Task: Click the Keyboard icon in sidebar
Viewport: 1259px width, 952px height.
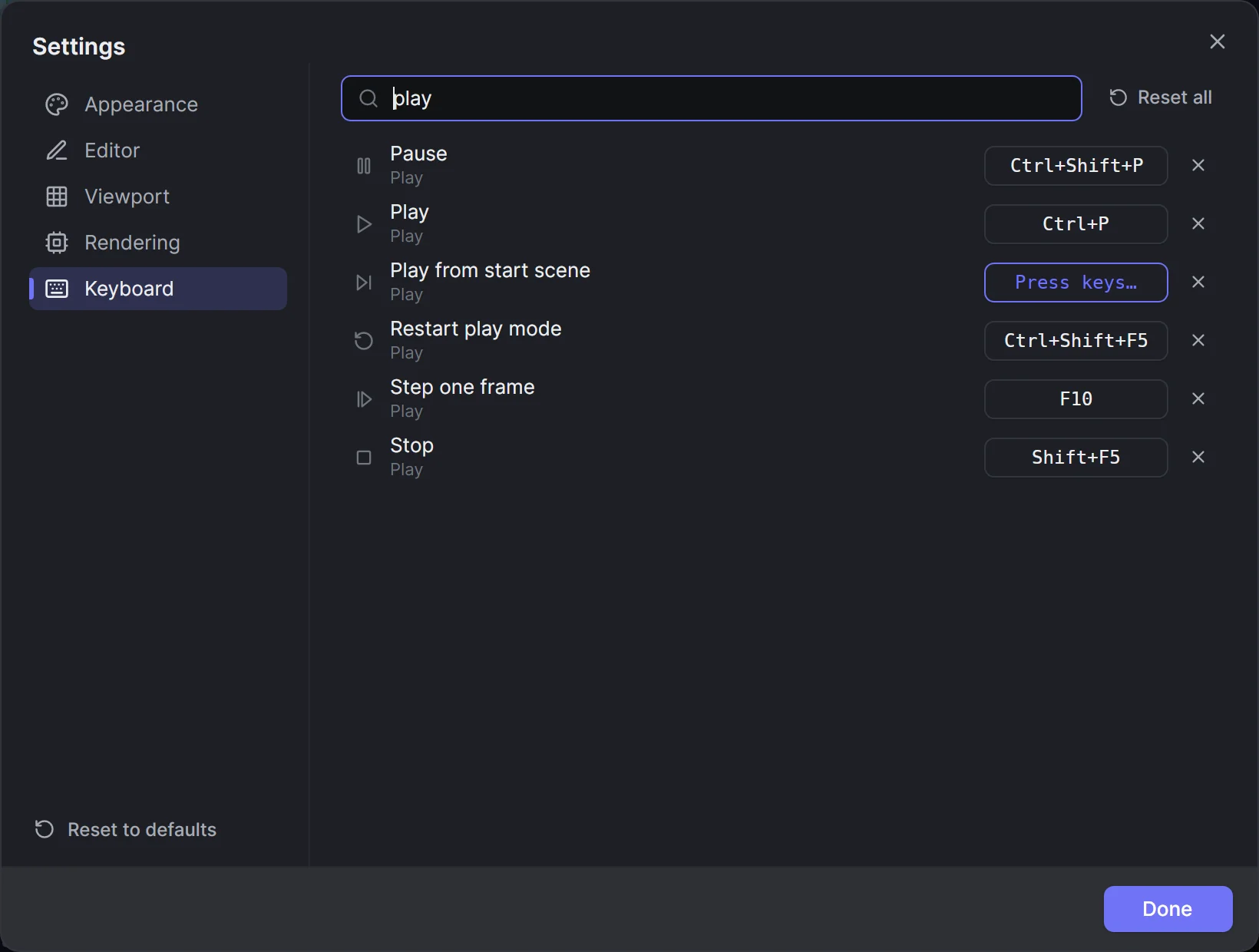Action: point(57,289)
